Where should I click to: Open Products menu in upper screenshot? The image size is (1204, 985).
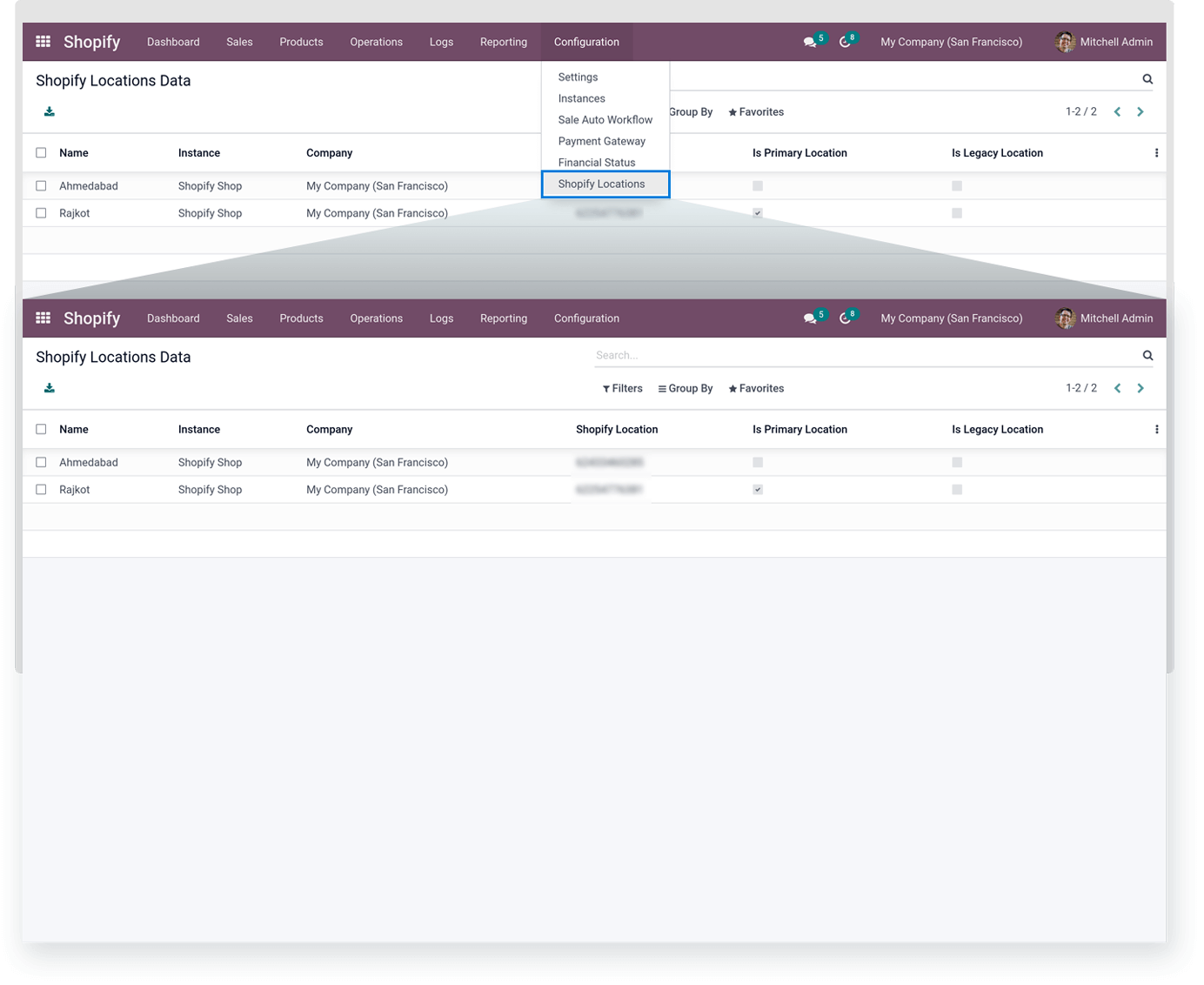[x=301, y=42]
